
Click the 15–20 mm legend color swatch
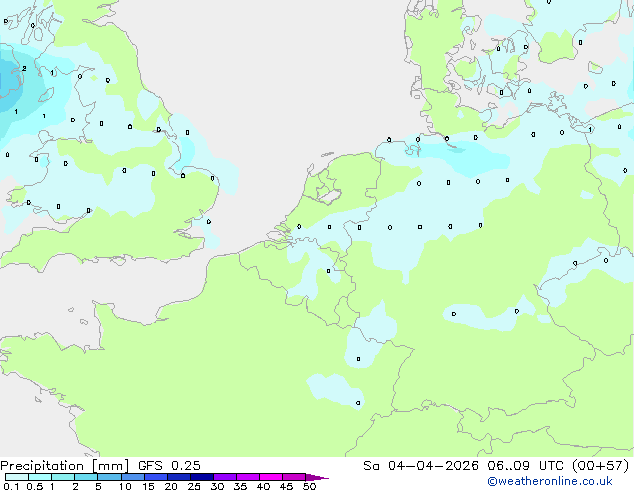tap(155, 477)
